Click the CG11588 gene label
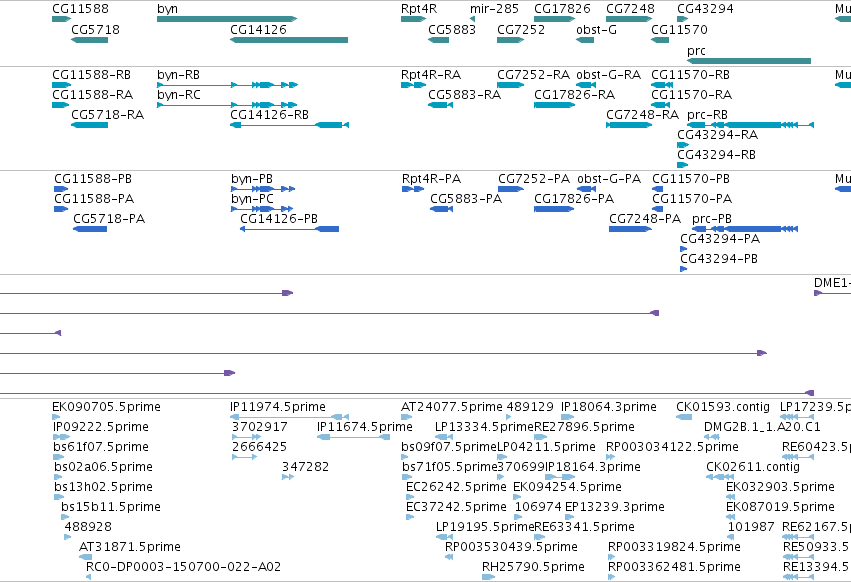Image resolution: width=851 pixels, height=582 pixels. (80, 9)
